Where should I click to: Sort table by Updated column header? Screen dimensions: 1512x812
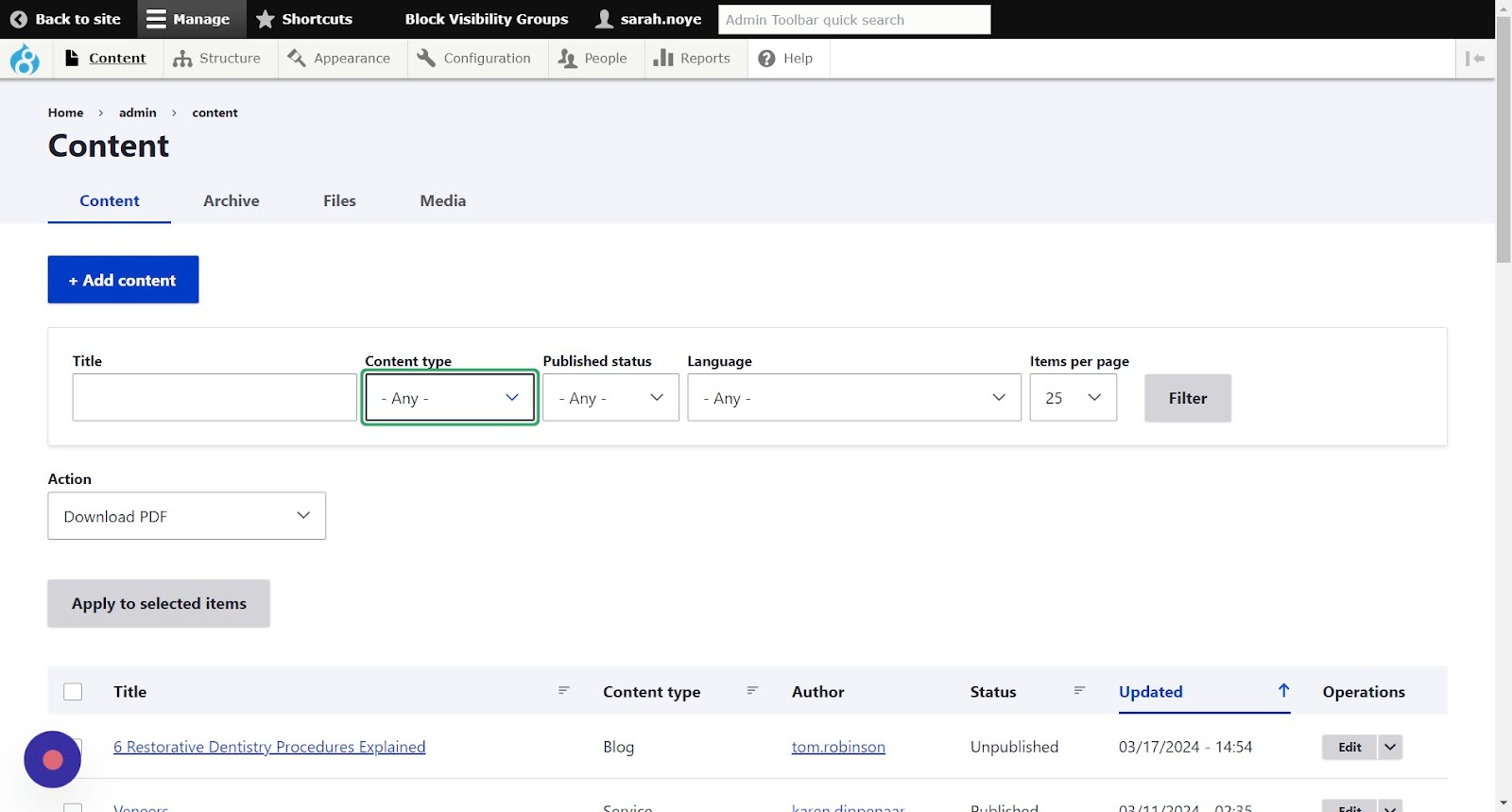click(x=1151, y=692)
